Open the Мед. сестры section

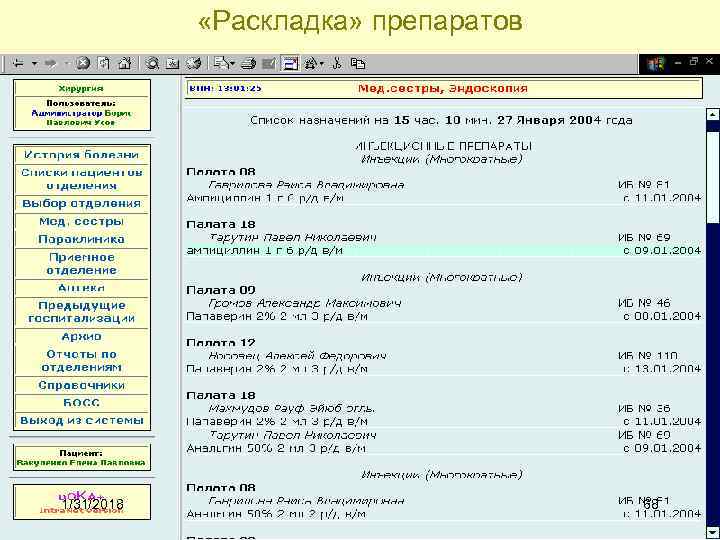(x=82, y=221)
